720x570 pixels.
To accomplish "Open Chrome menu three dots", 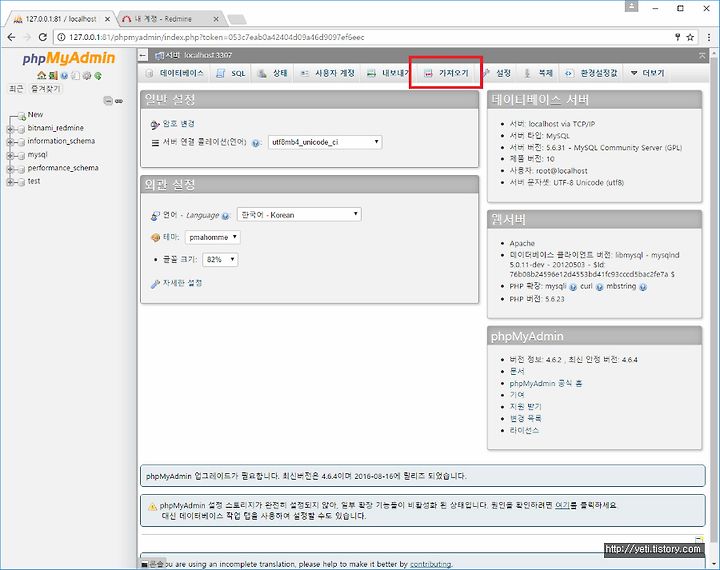I will [709, 37].
